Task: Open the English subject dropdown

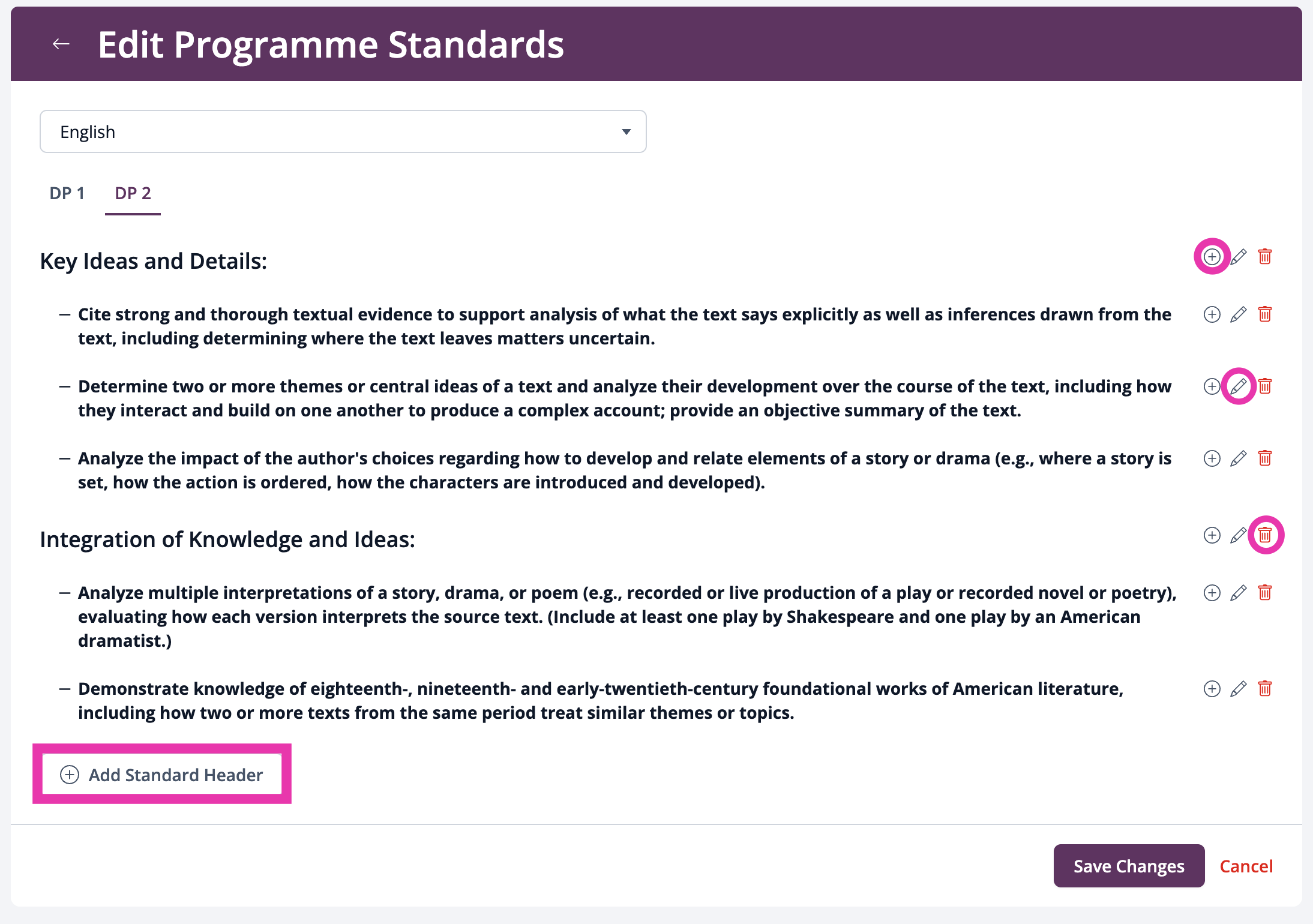Action: (x=343, y=131)
